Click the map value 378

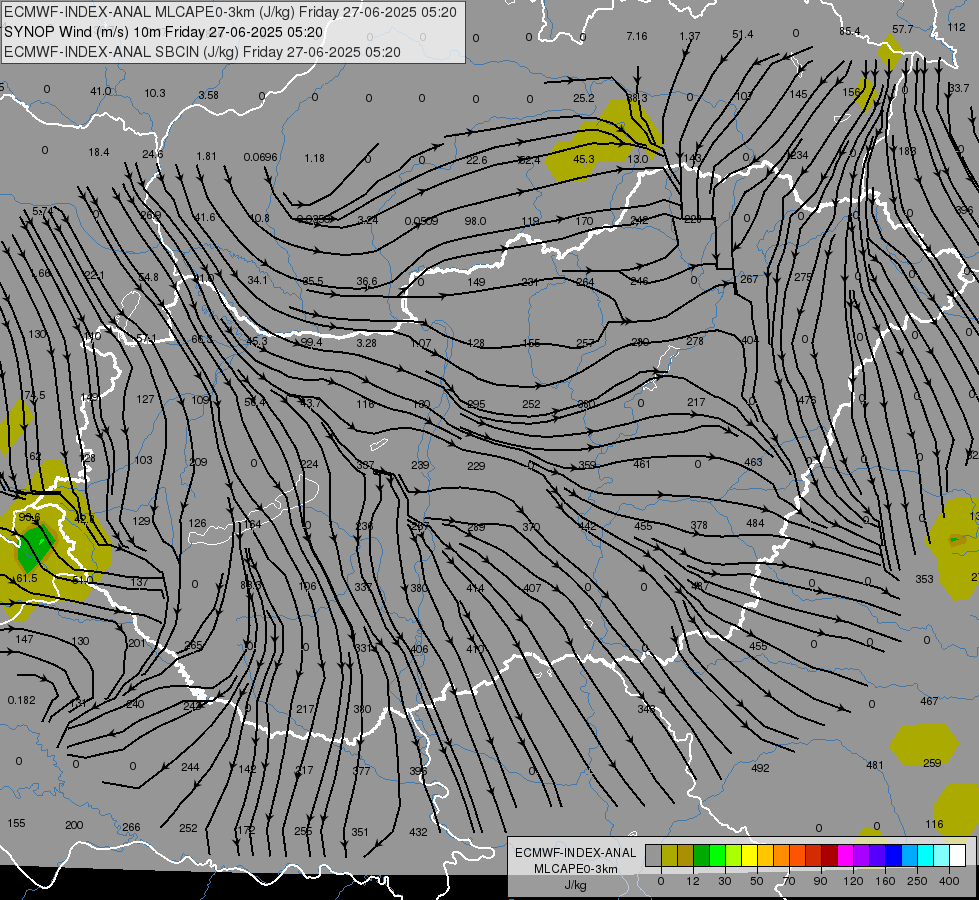[699, 525]
